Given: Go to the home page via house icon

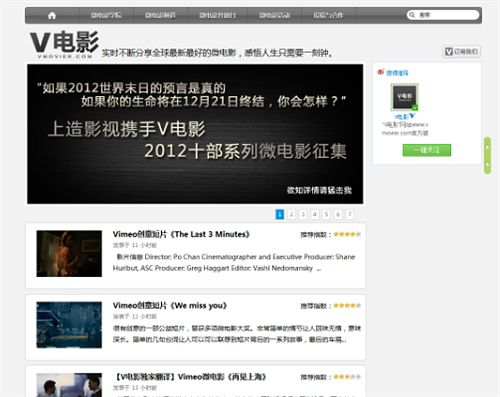Looking at the screenshot, I should point(52,15).
